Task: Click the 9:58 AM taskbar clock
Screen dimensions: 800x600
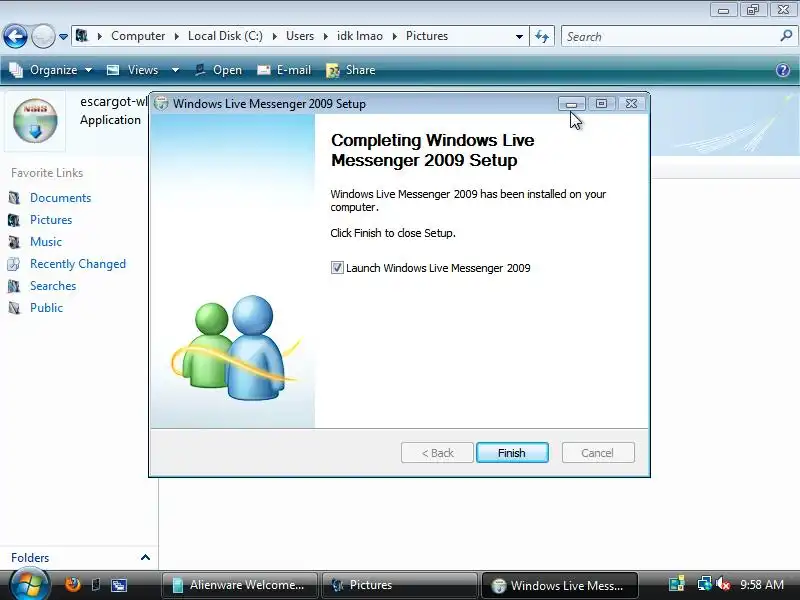Action: 762,584
